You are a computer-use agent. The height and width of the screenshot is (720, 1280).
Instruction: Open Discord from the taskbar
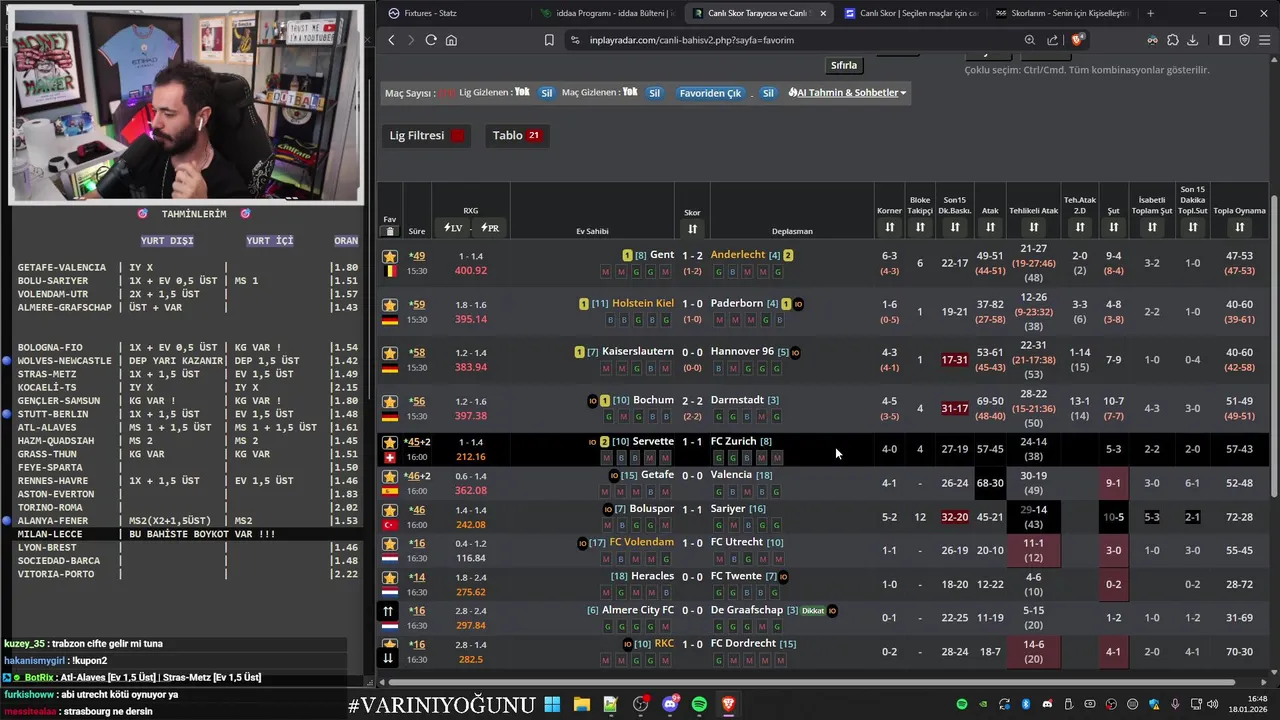click(670, 705)
